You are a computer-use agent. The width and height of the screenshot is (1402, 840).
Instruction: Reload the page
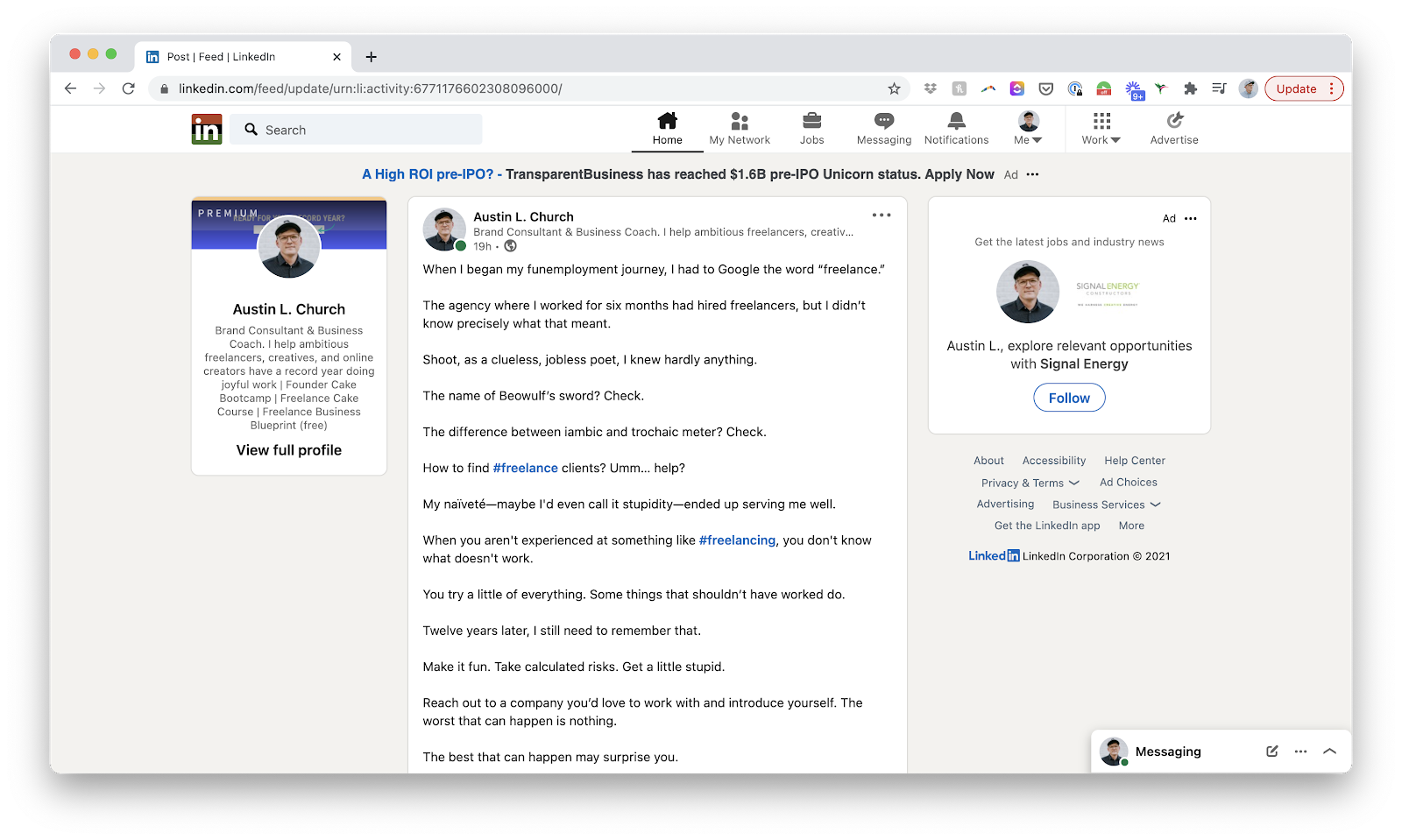point(128,88)
